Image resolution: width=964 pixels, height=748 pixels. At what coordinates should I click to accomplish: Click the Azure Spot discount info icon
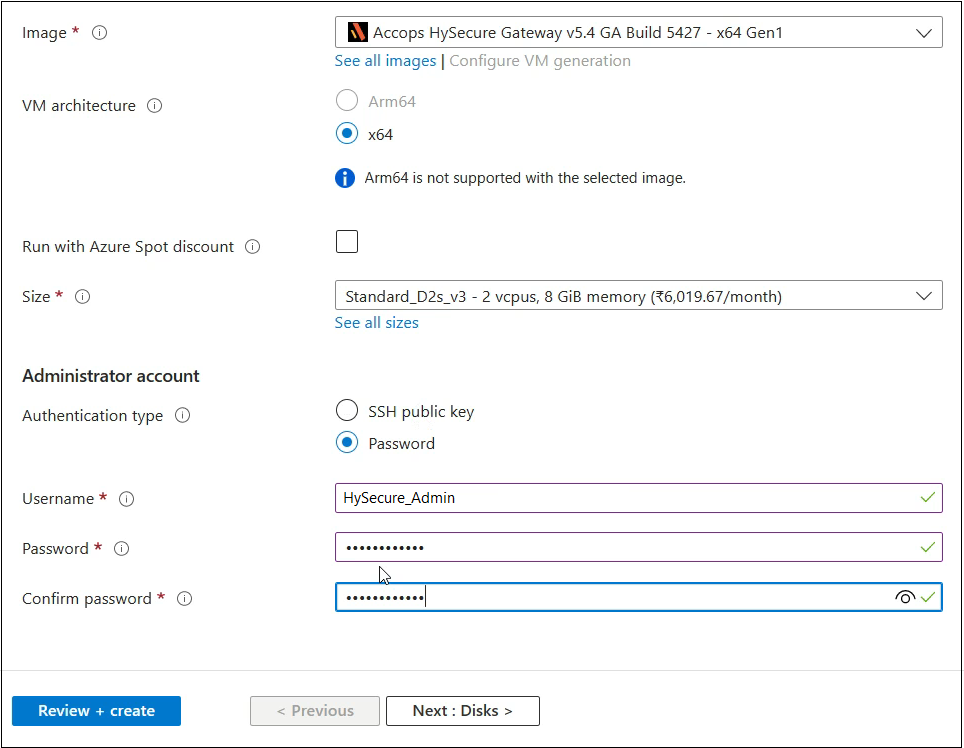pyautogui.click(x=253, y=246)
